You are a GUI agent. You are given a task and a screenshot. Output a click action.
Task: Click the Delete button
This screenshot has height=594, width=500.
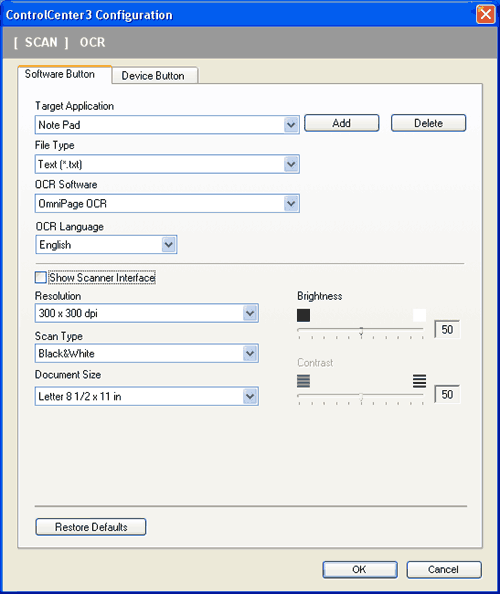(428, 123)
